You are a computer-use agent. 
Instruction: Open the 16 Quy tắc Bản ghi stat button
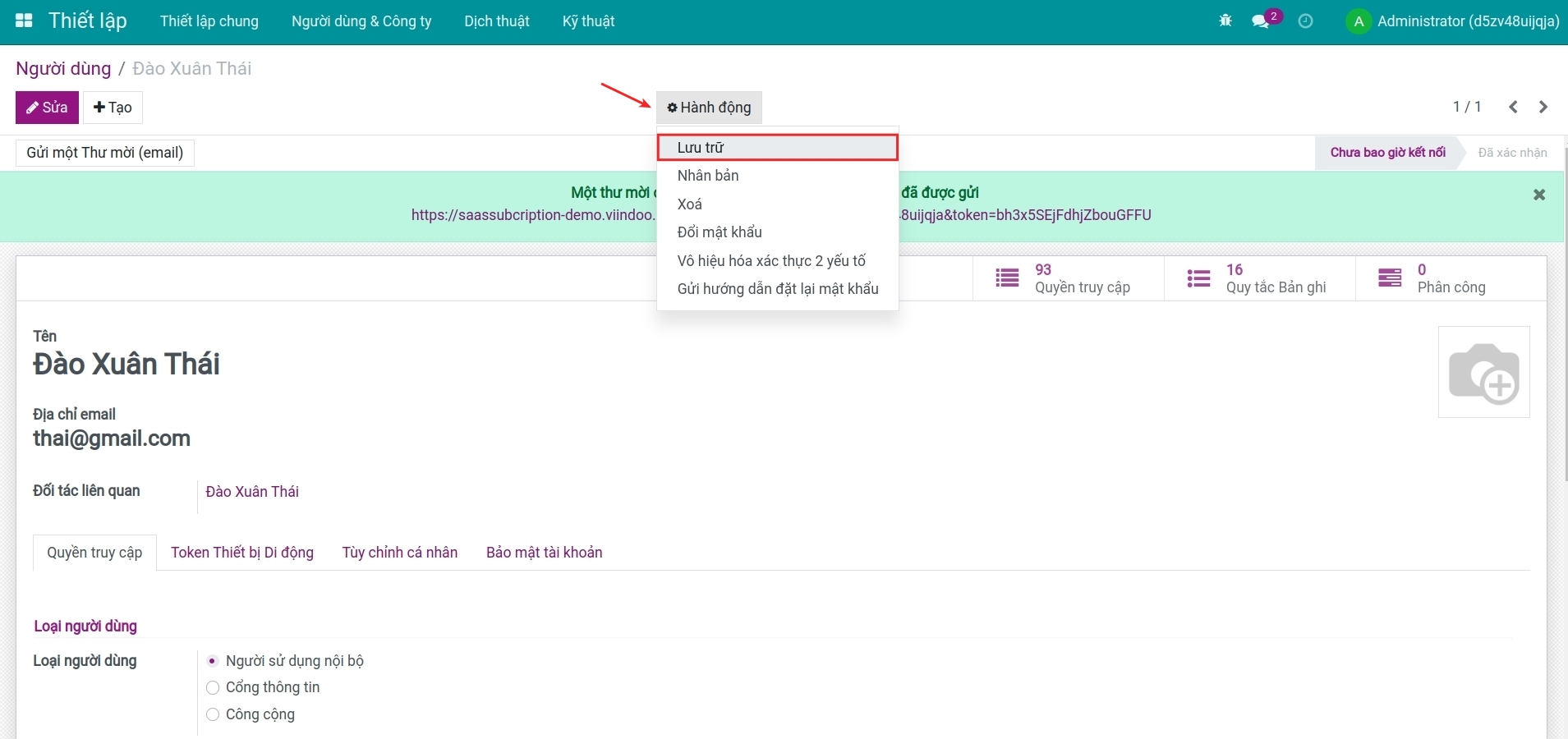pyautogui.click(x=1259, y=278)
